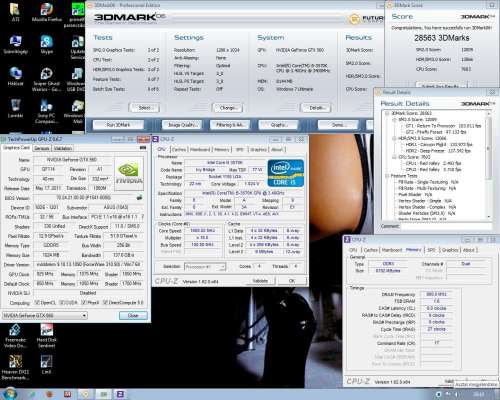Viewport: 500px width, 400px height.
Task: Toggle the OpenCL checkbox in GPU-Z
Action: coord(37,303)
